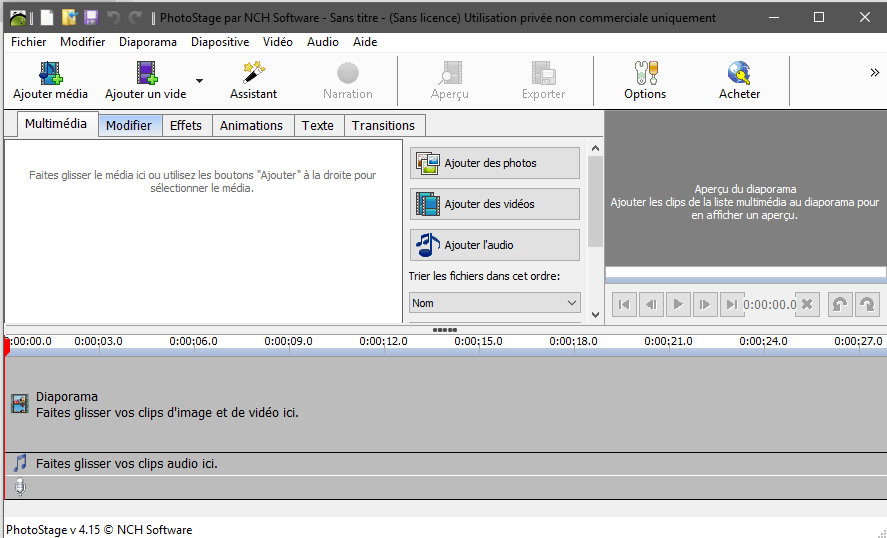This screenshot has width=887, height=538.
Task: Click the new project icon in title bar
Action: coord(48,18)
